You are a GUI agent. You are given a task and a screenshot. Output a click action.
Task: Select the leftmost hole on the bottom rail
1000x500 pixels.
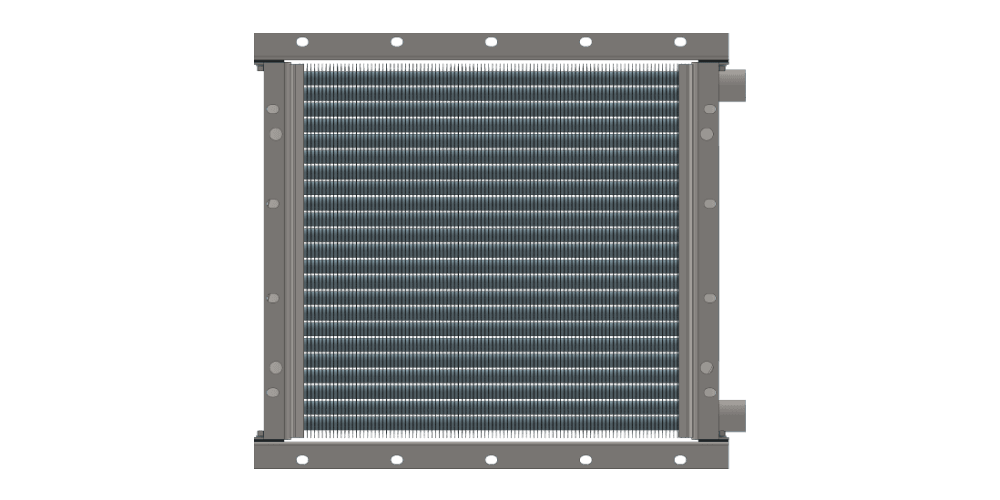point(302,459)
